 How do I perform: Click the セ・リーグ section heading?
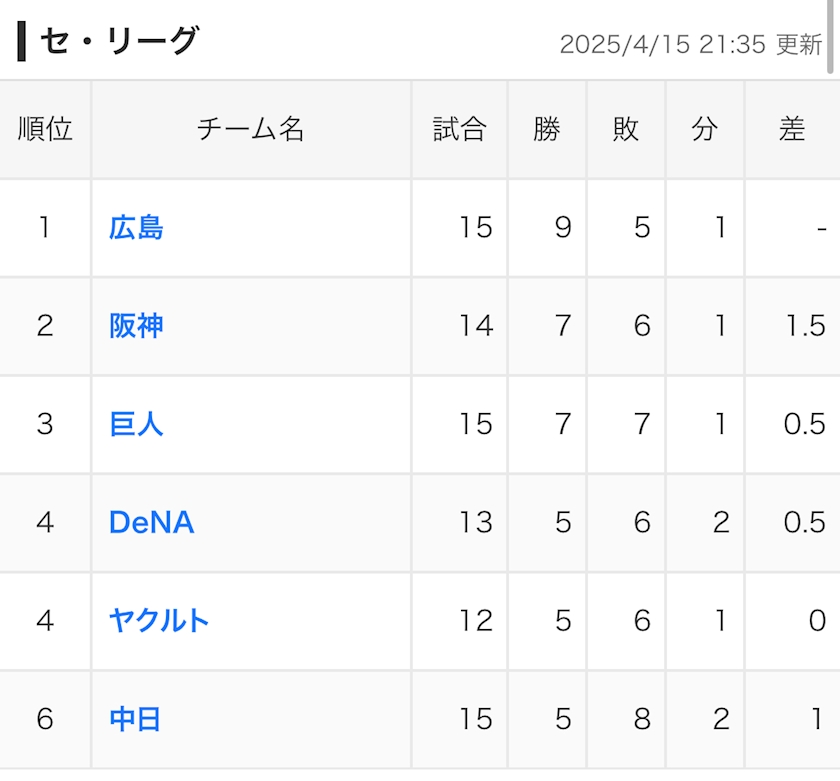pos(119,42)
